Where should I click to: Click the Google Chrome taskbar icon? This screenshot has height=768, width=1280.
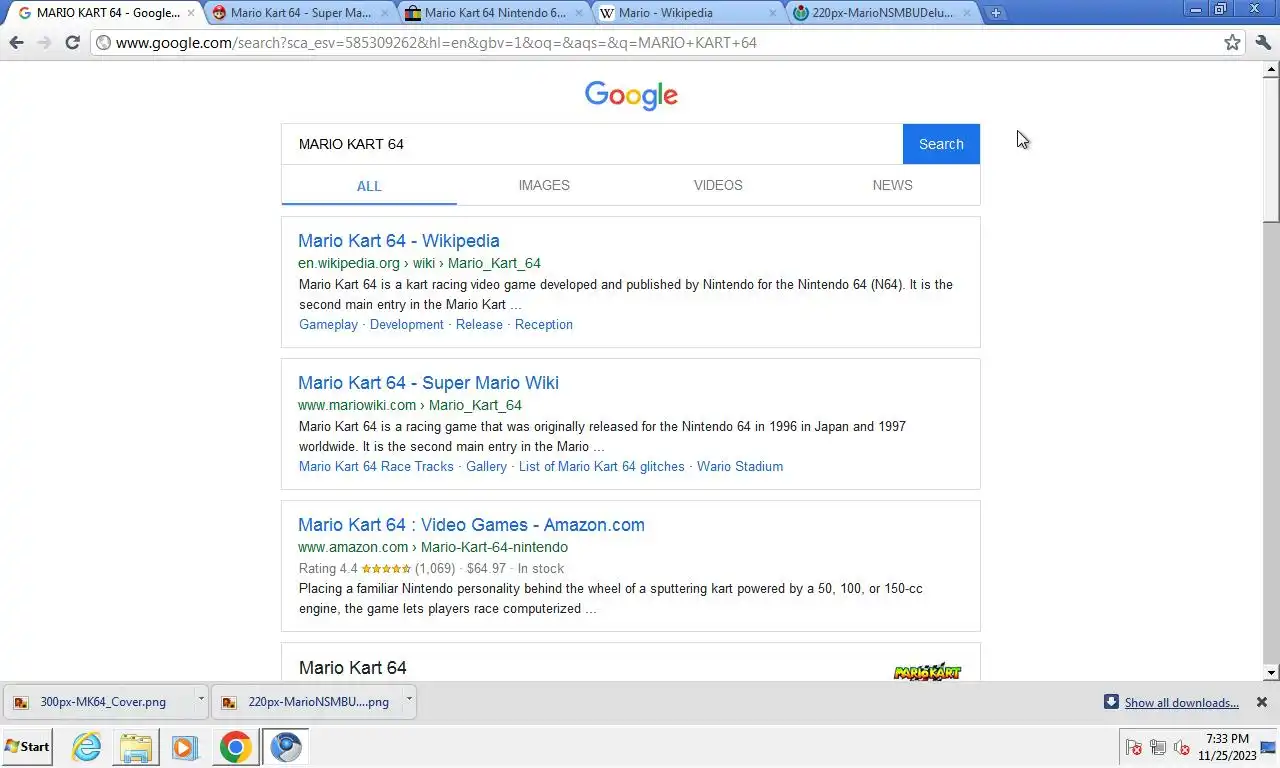click(x=235, y=747)
